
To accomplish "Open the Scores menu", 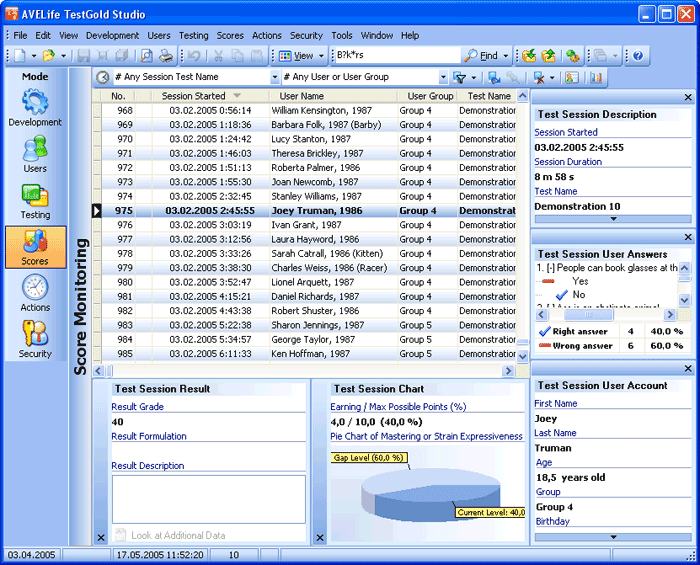I will (230, 35).
